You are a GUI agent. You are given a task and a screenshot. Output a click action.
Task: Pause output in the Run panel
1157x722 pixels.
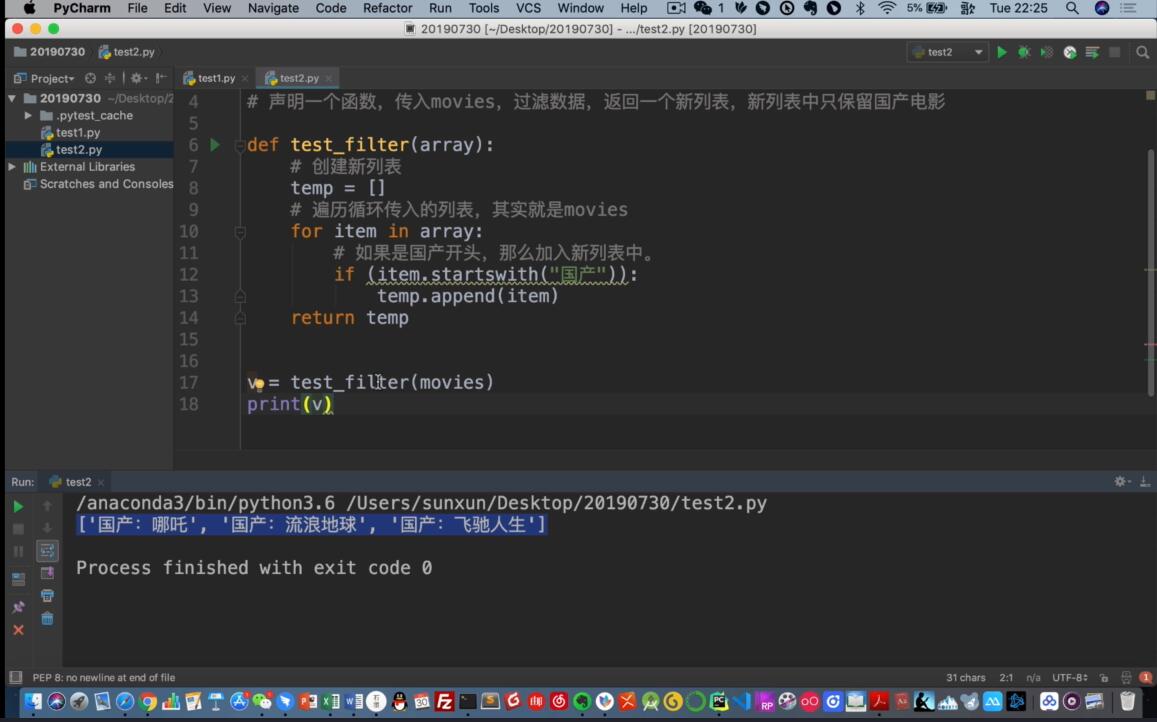point(18,551)
